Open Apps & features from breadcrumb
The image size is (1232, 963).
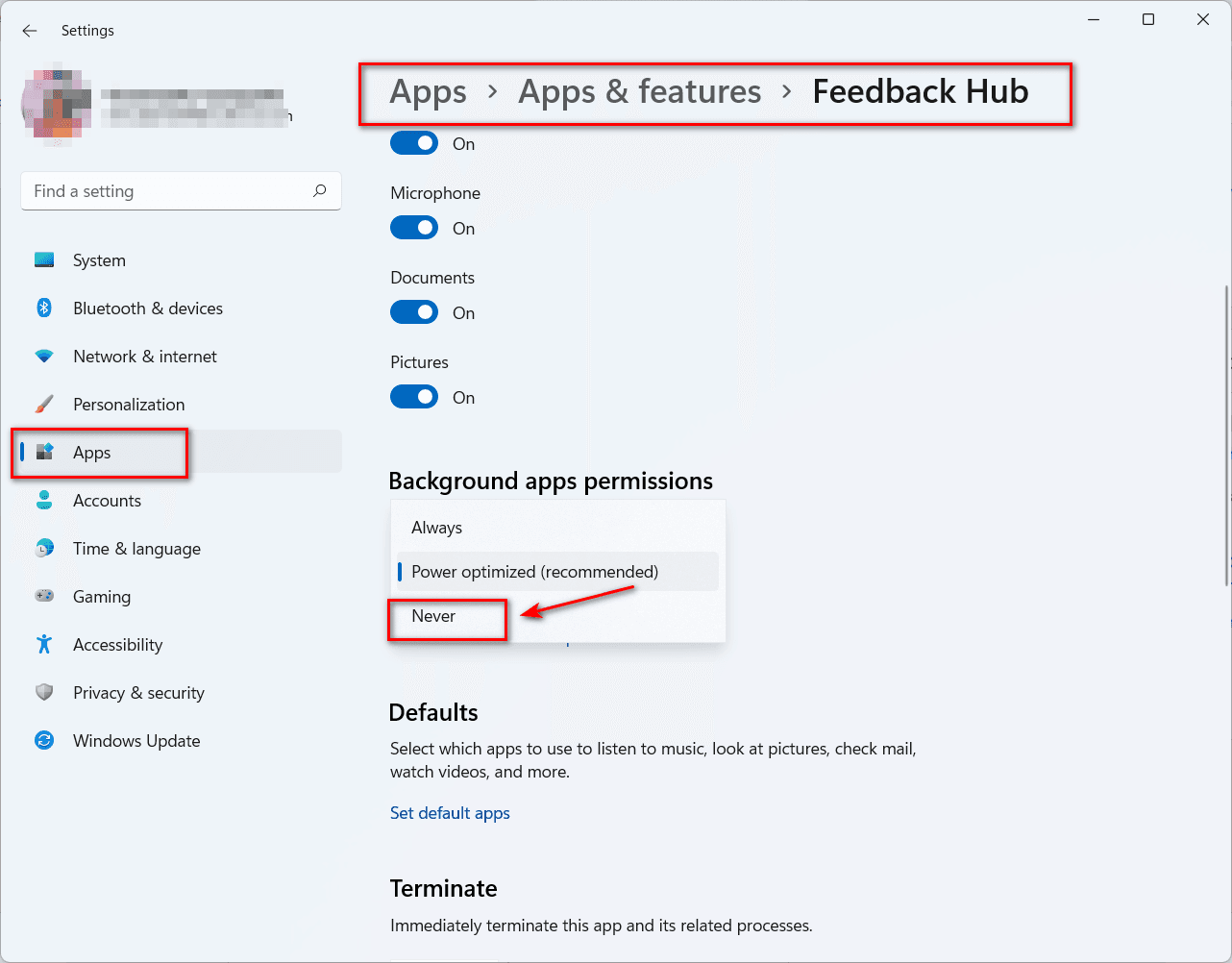click(639, 91)
